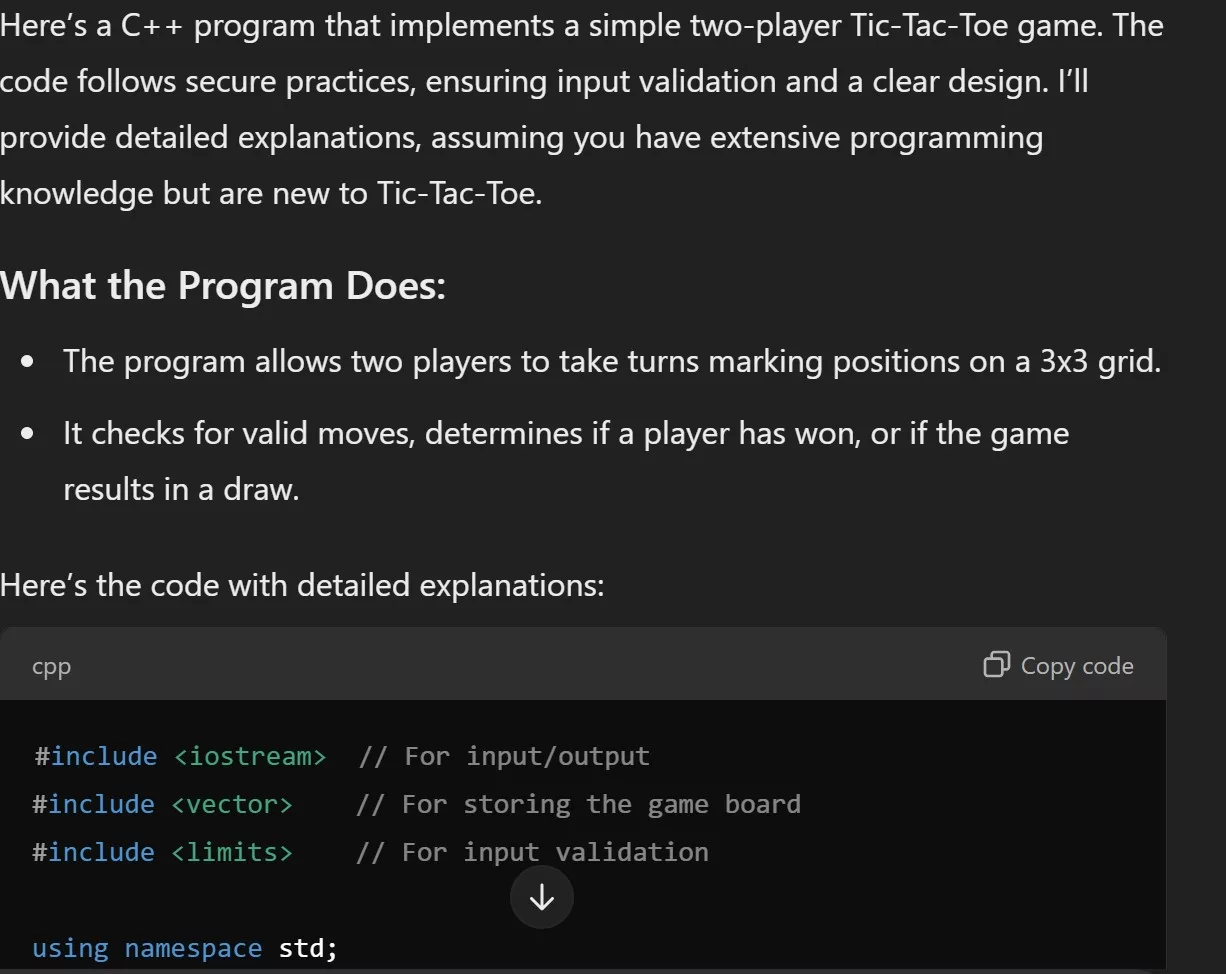Click "results in a draw." bullet text
This screenshot has height=974, width=1226.
pyautogui.click(x=181, y=490)
